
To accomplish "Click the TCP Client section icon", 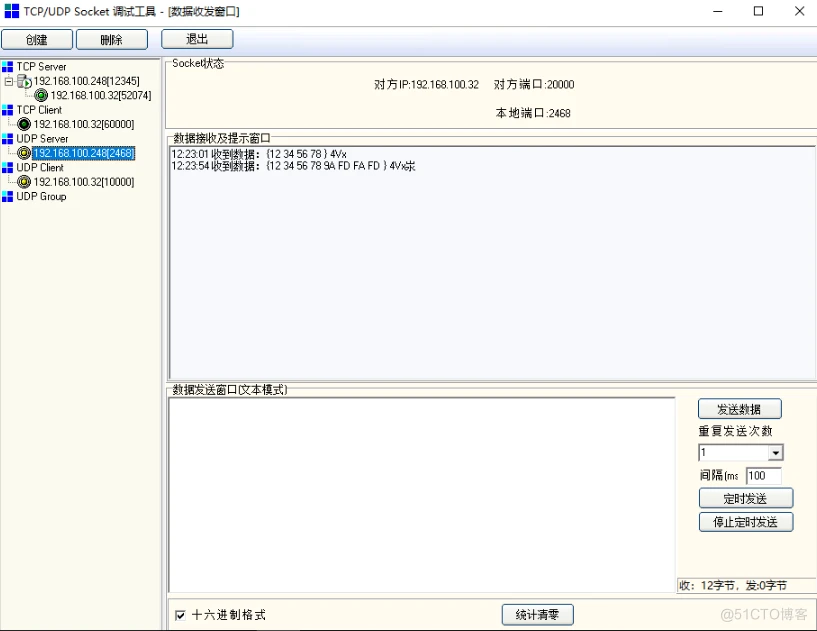I will 8,110.
